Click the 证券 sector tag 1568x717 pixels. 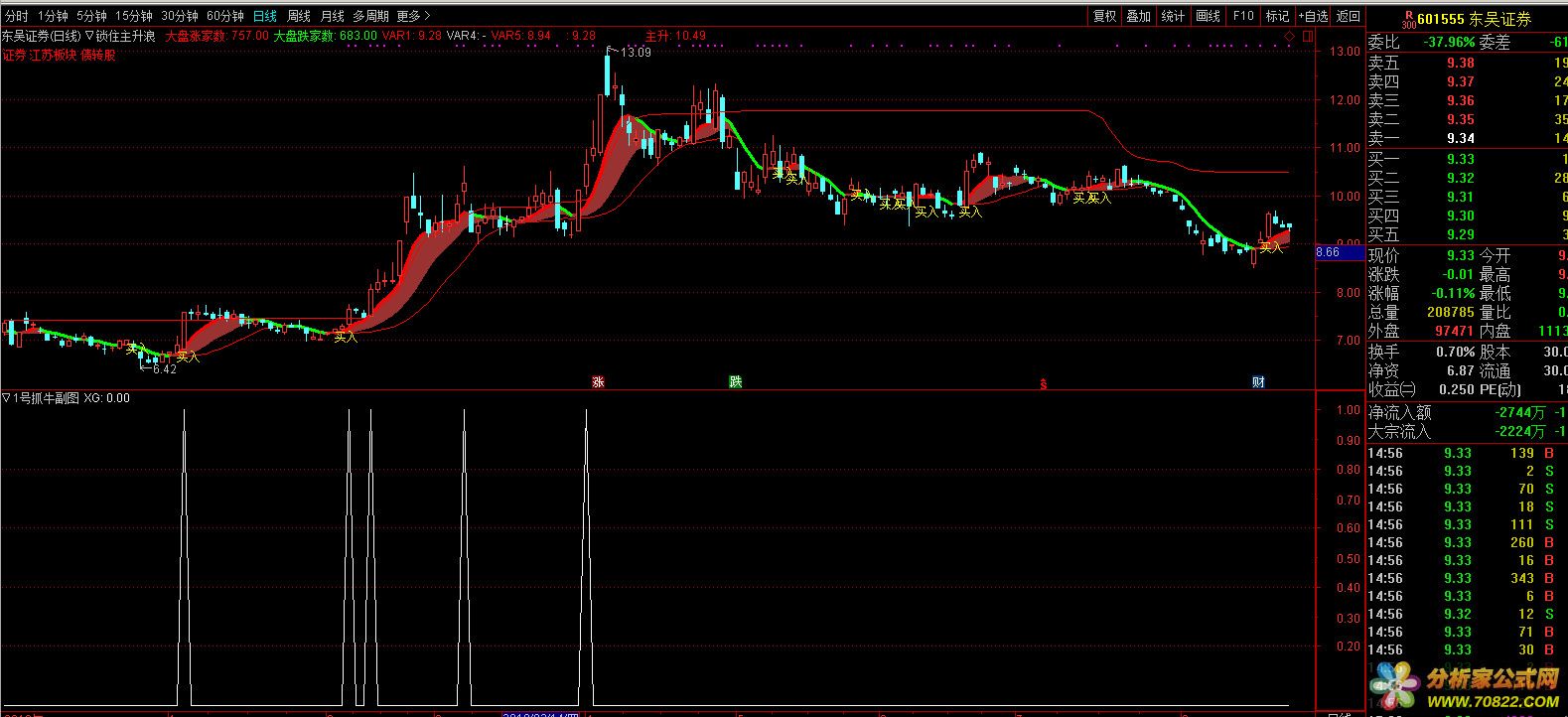(x=14, y=56)
